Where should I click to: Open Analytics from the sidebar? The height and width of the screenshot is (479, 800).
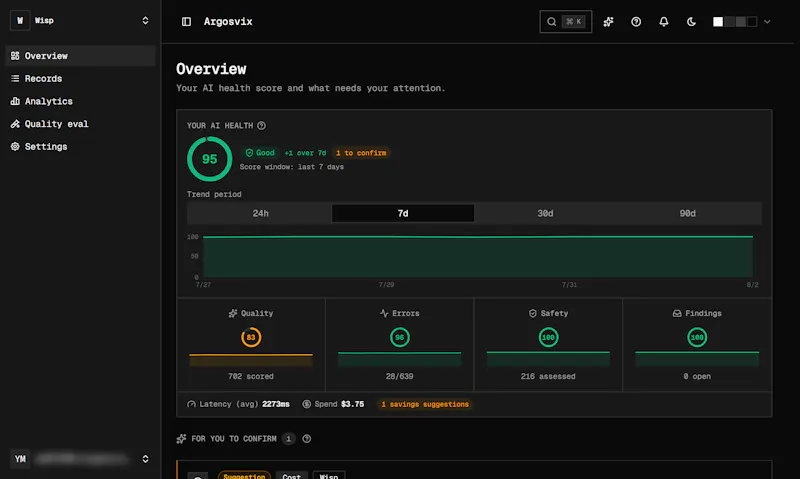(80, 101)
